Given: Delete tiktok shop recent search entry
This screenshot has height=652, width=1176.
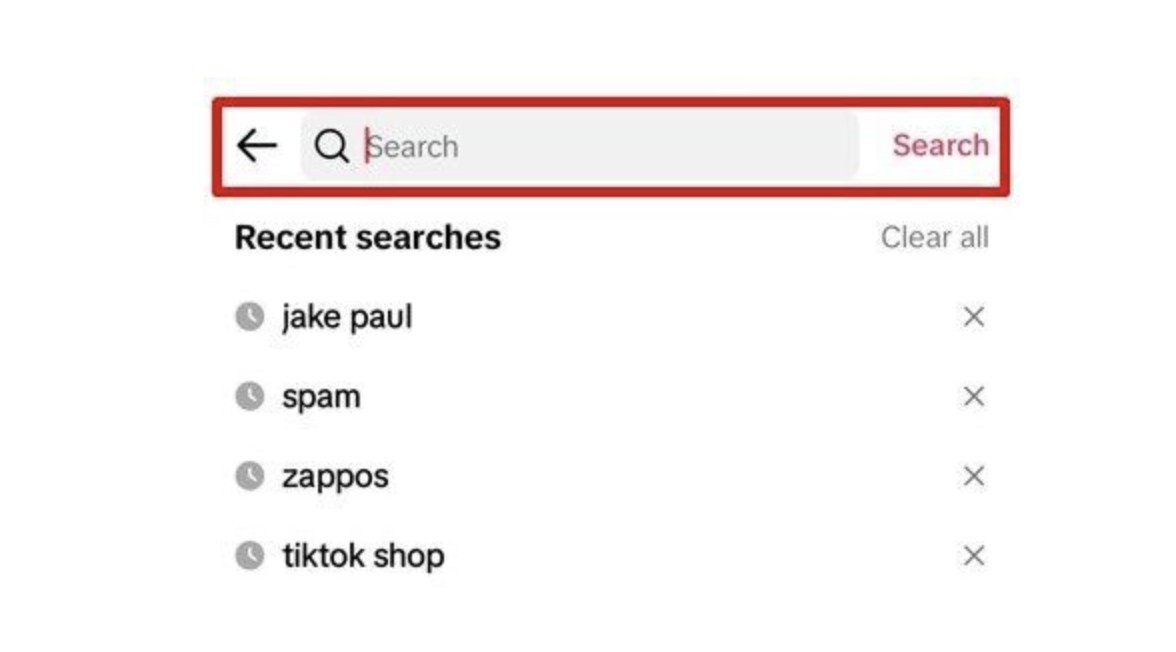Looking at the screenshot, I should pos(973,556).
